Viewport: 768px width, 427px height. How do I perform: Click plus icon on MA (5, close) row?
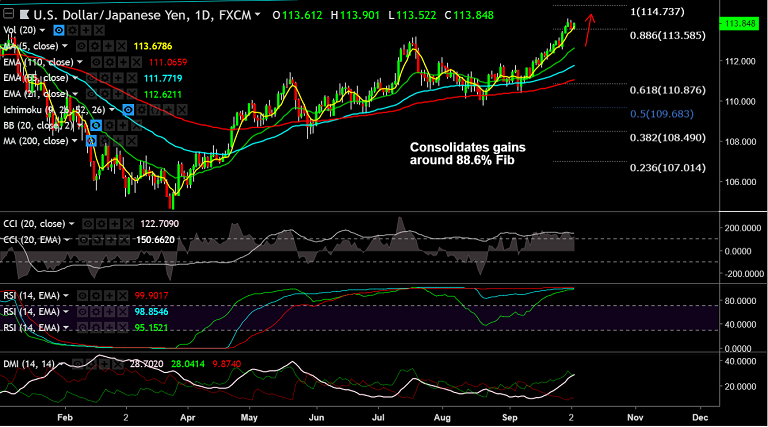(108, 47)
